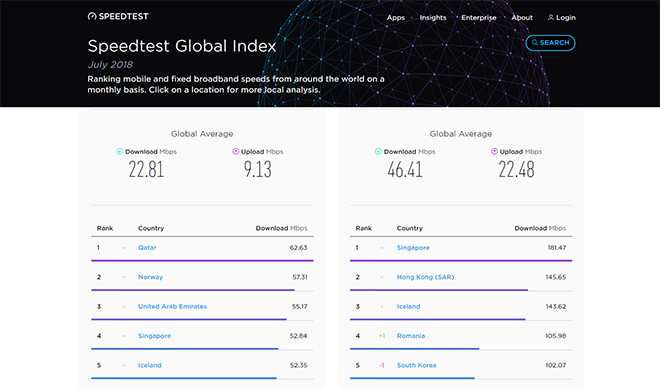This screenshot has width=660, height=389.
Task: Click the mobile Upload Mbps icon near 9.13
Action: coord(236,152)
